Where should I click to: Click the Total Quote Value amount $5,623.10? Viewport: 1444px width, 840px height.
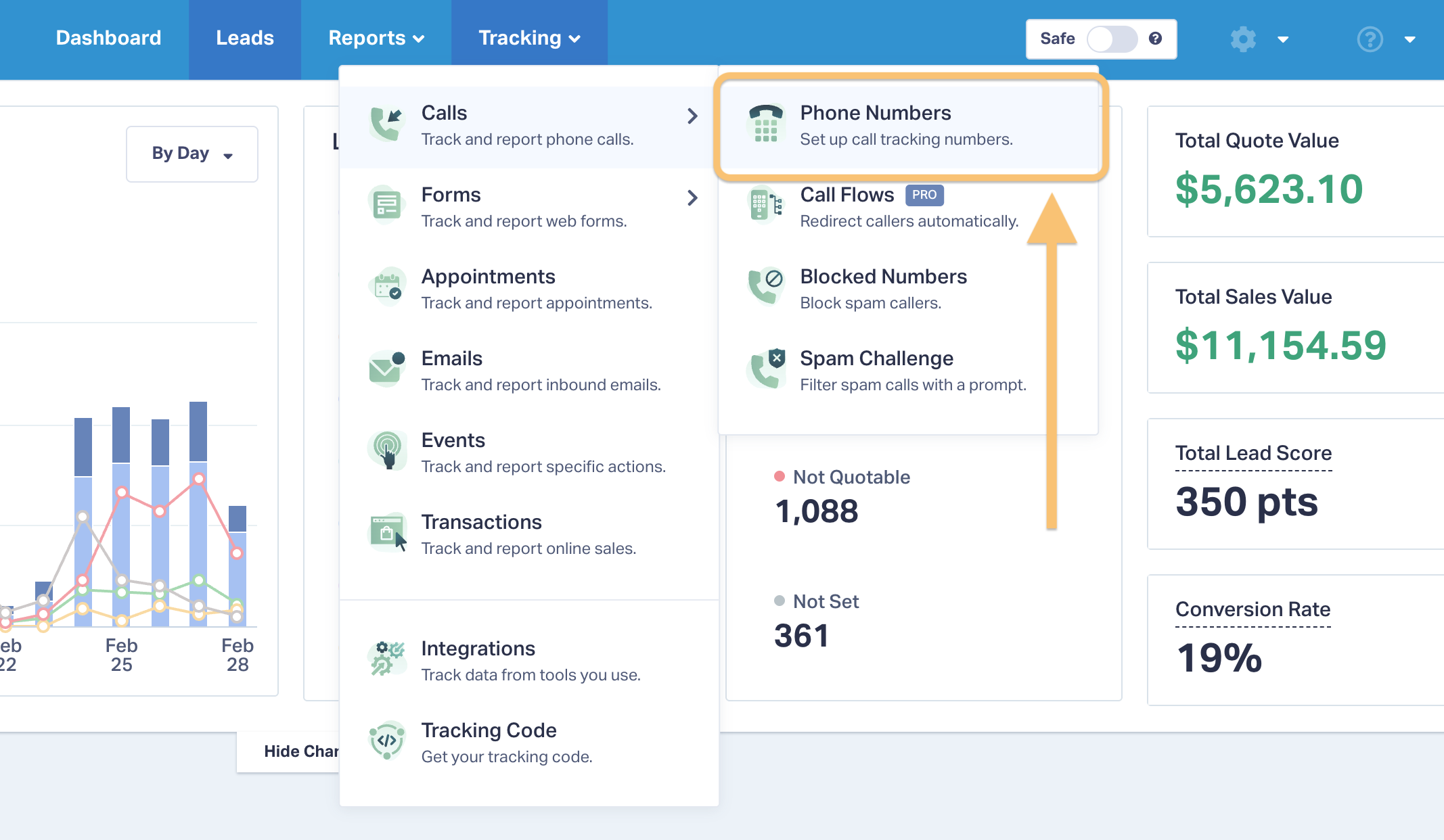1269,189
